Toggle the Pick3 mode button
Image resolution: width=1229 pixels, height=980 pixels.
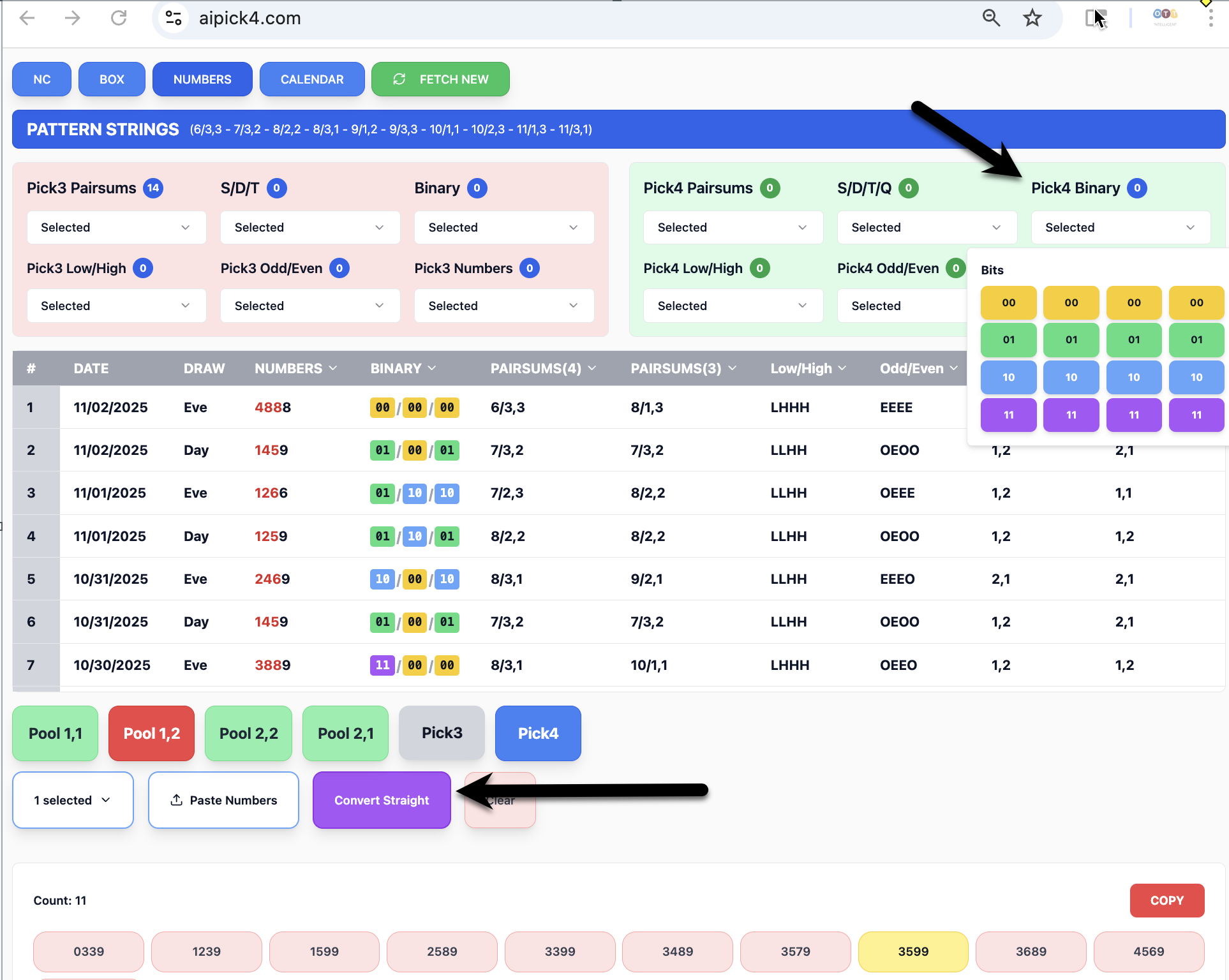(442, 733)
